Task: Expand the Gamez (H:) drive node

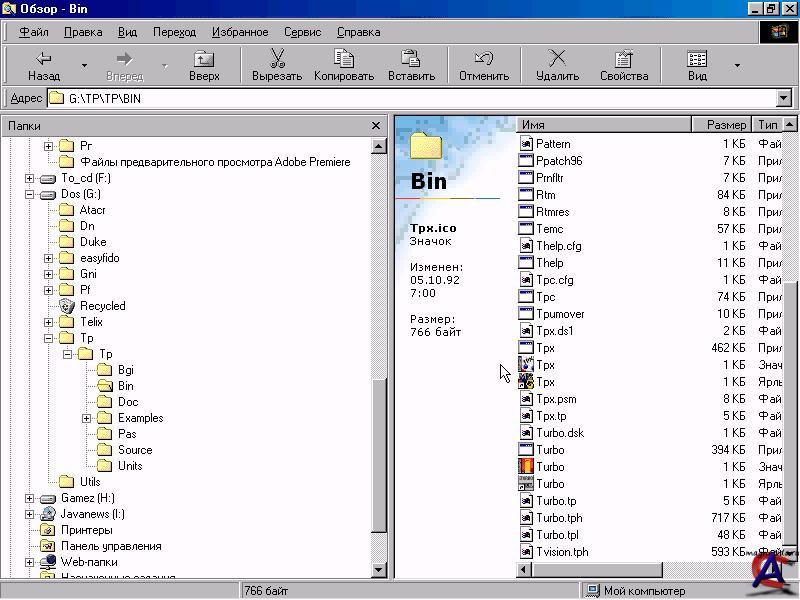Action: coord(30,498)
